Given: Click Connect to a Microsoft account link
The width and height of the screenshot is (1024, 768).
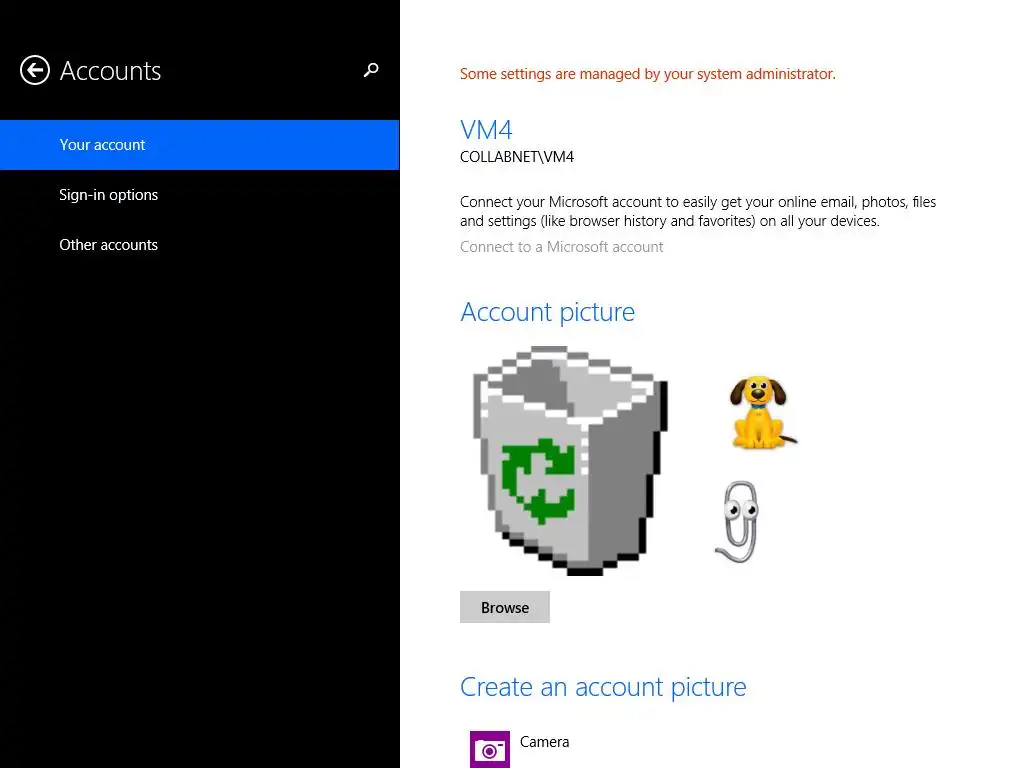Looking at the screenshot, I should coord(561,247).
